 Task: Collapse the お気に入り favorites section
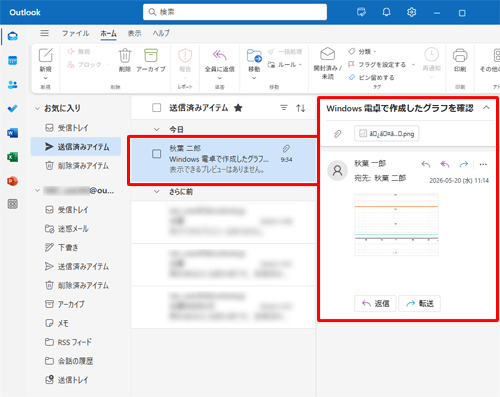[x=37, y=108]
